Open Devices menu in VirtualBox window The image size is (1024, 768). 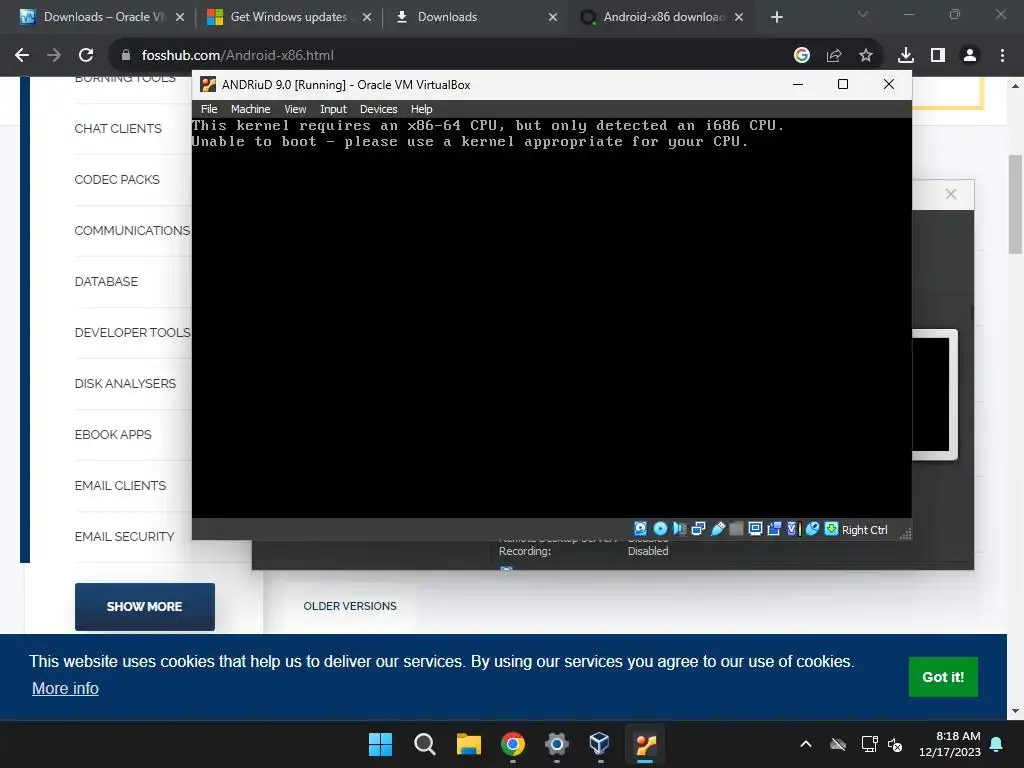tap(378, 109)
